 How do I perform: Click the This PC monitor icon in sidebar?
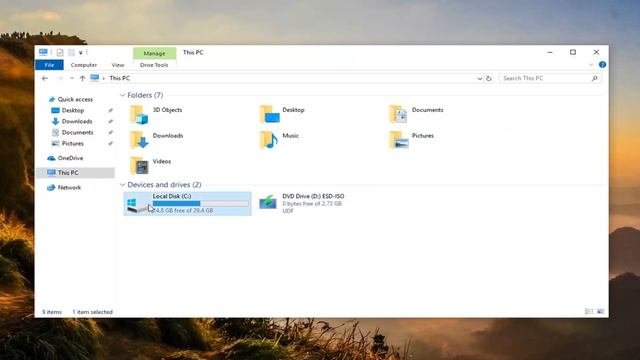pyautogui.click(x=51, y=173)
